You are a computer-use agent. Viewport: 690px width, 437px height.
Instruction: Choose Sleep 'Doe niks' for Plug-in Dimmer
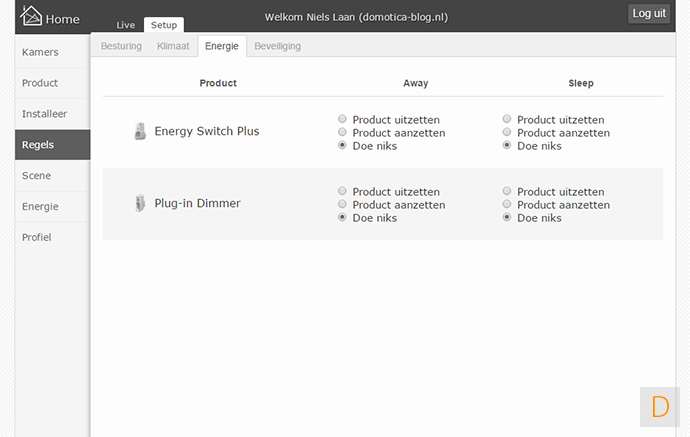pos(508,218)
